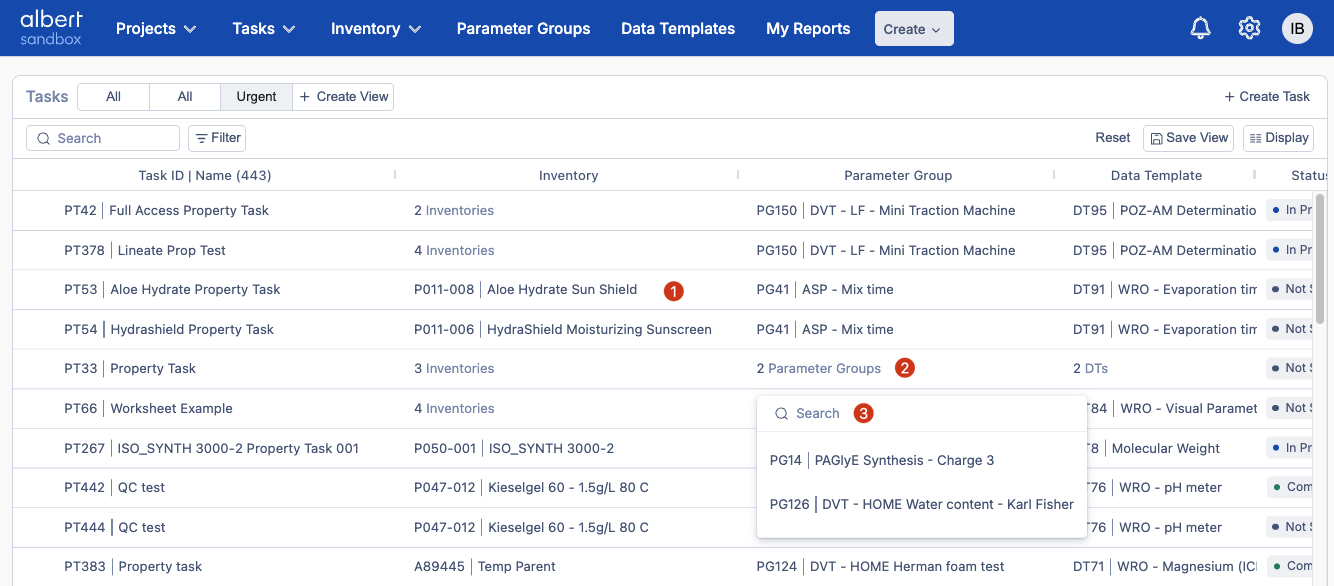Click the Create Task button

(1267, 97)
